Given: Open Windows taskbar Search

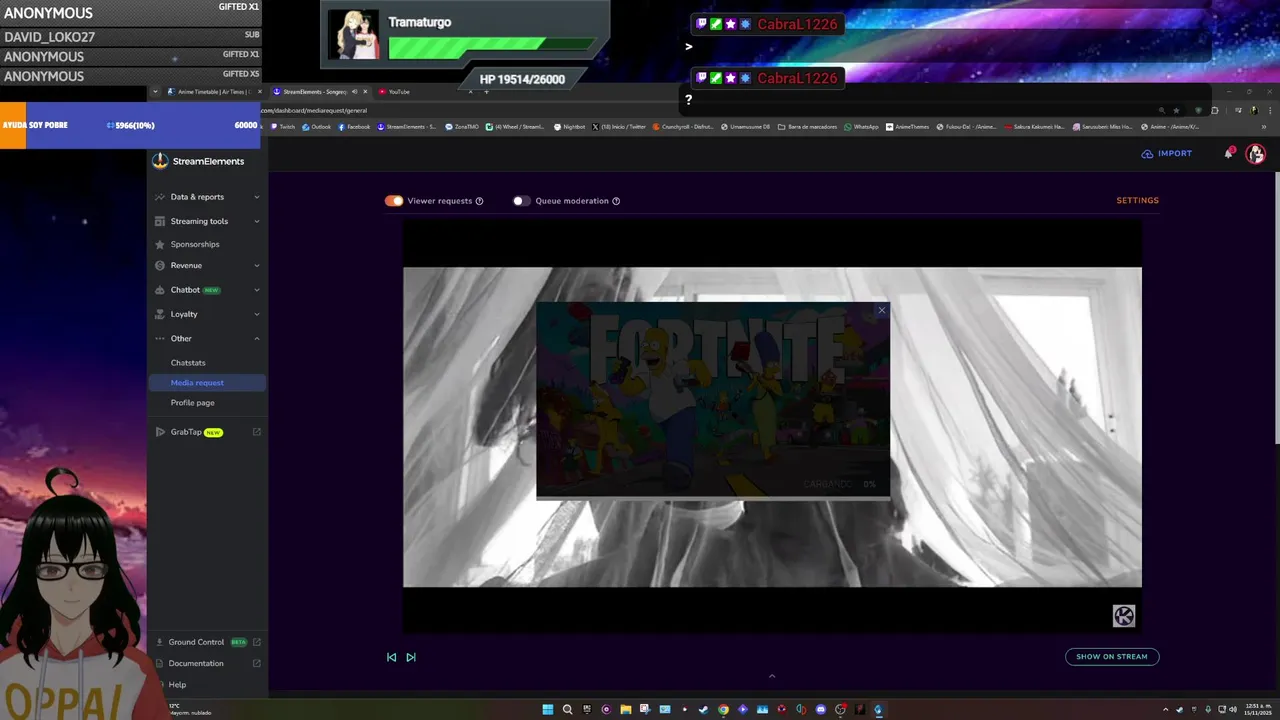Looking at the screenshot, I should point(567,710).
